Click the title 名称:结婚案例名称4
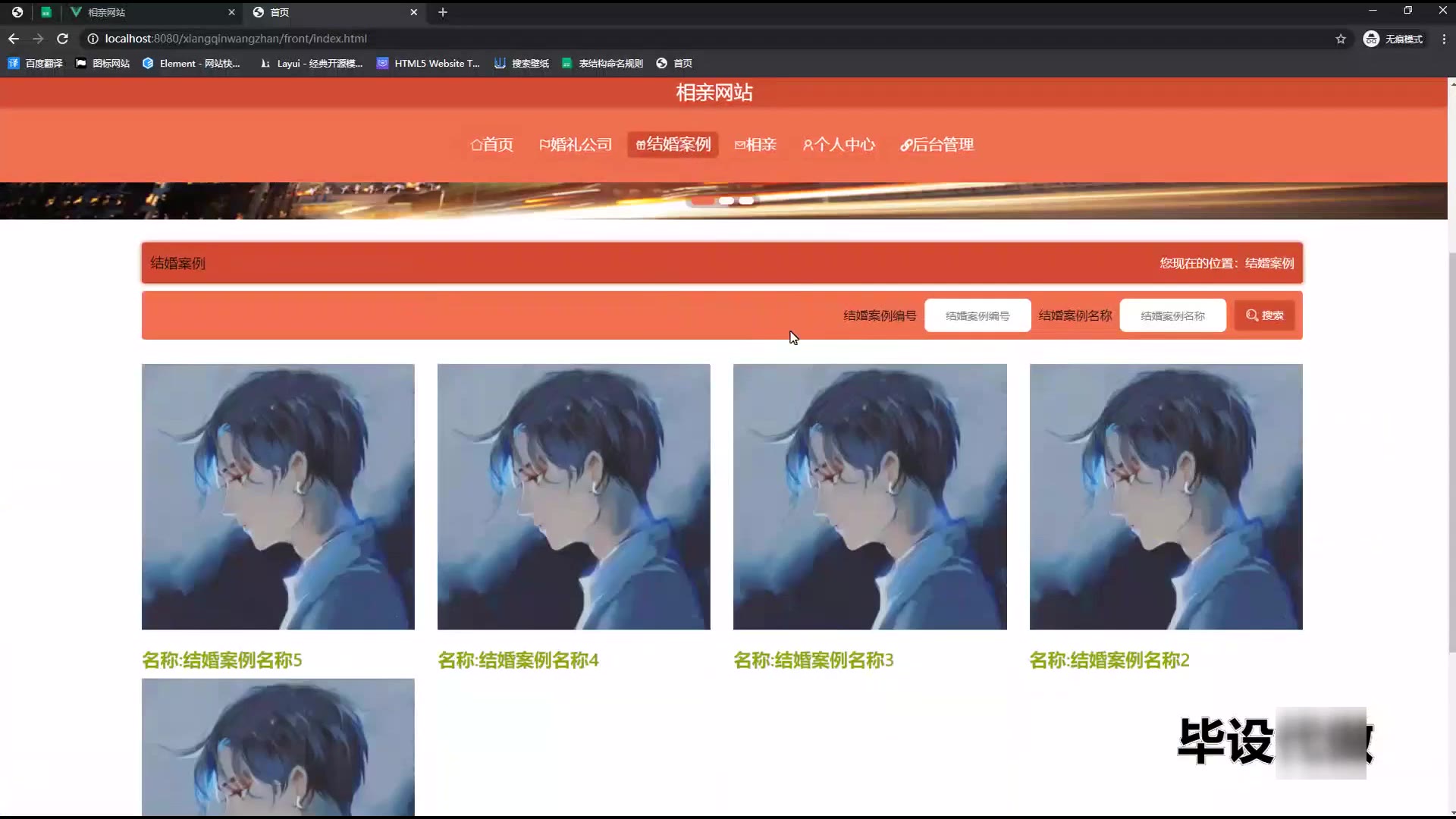Viewport: 1456px width, 819px height. [x=518, y=661]
